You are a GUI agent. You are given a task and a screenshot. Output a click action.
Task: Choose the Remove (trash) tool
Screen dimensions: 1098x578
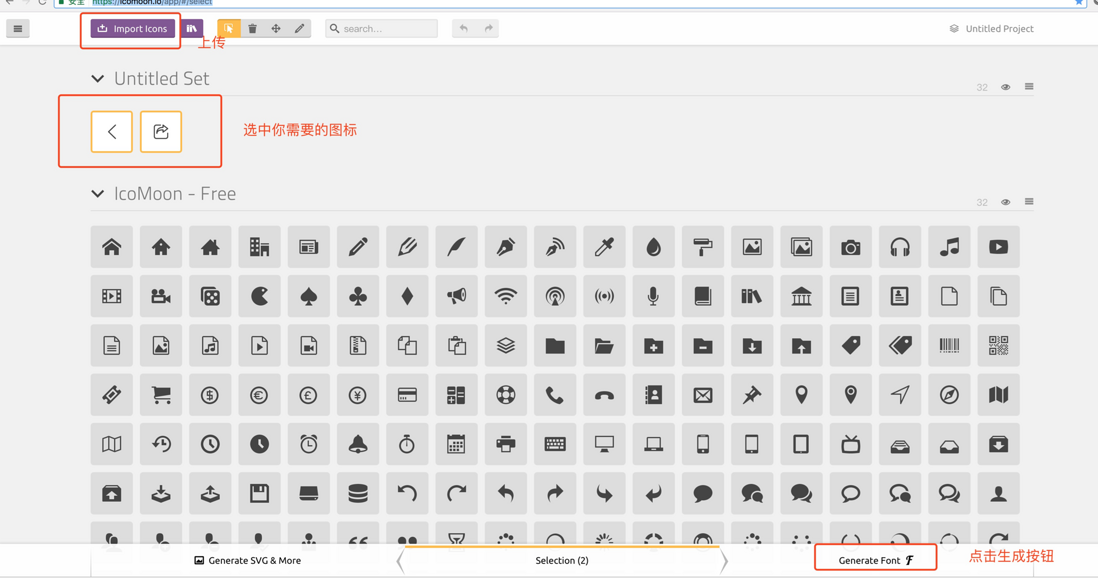click(x=253, y=29)
